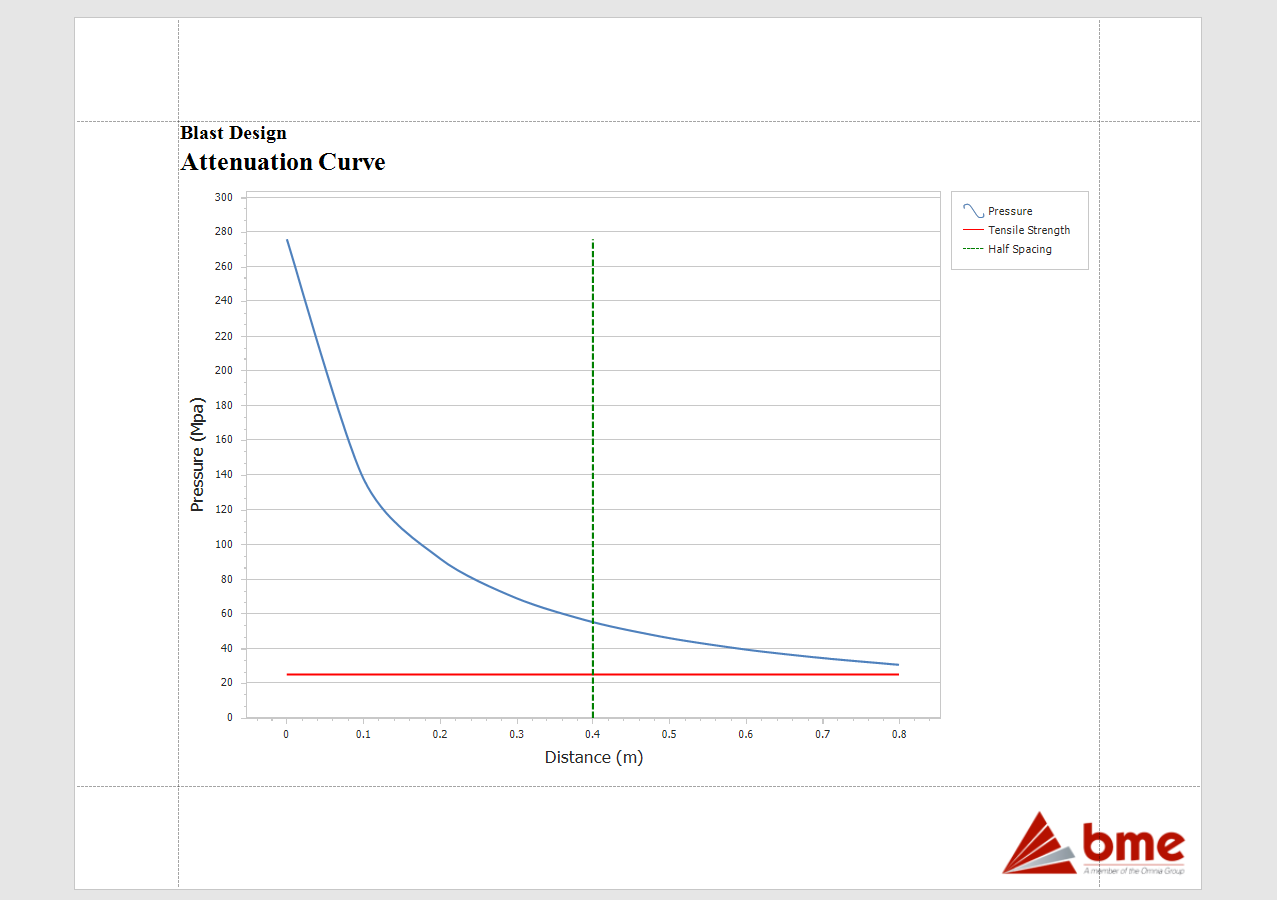Click the "A member of the Omnia Group" tagline
Viewport: 1277px width, 900px height.
(x=1133, y=872)
